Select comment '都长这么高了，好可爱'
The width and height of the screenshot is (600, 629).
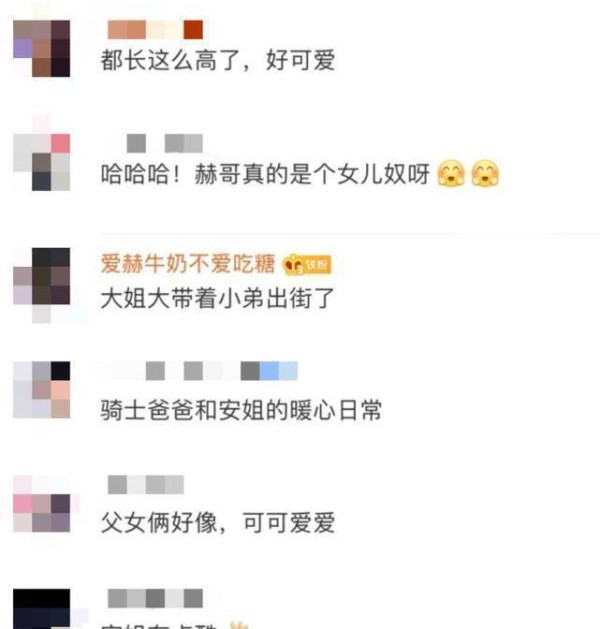218,61
